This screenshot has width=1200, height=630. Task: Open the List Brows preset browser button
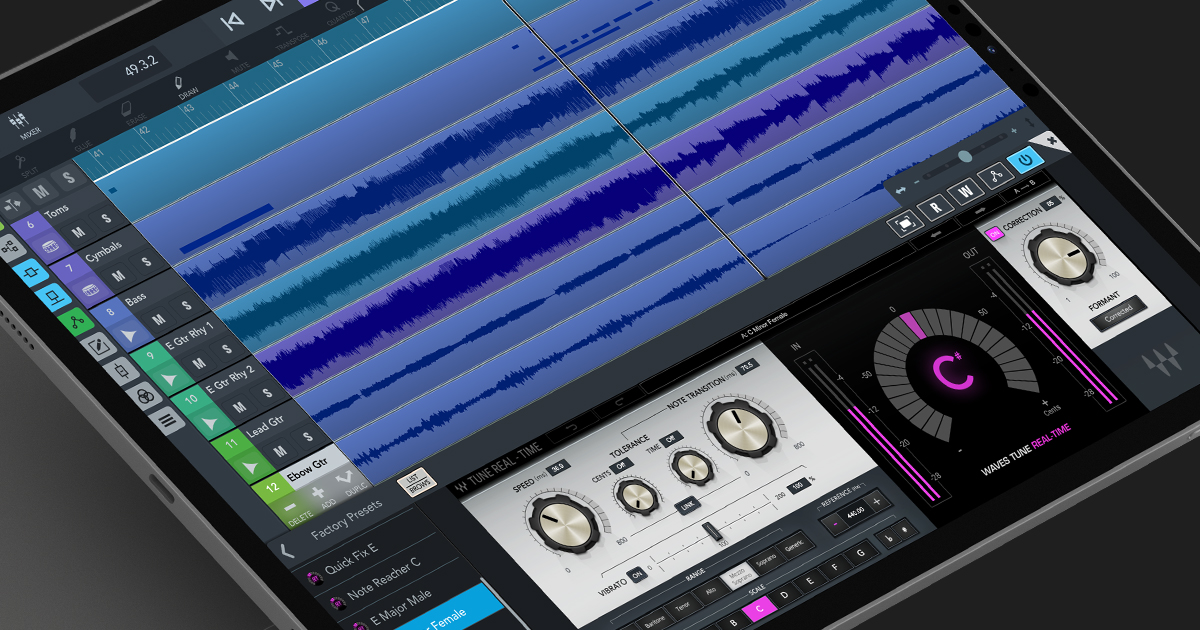[419, 484]
